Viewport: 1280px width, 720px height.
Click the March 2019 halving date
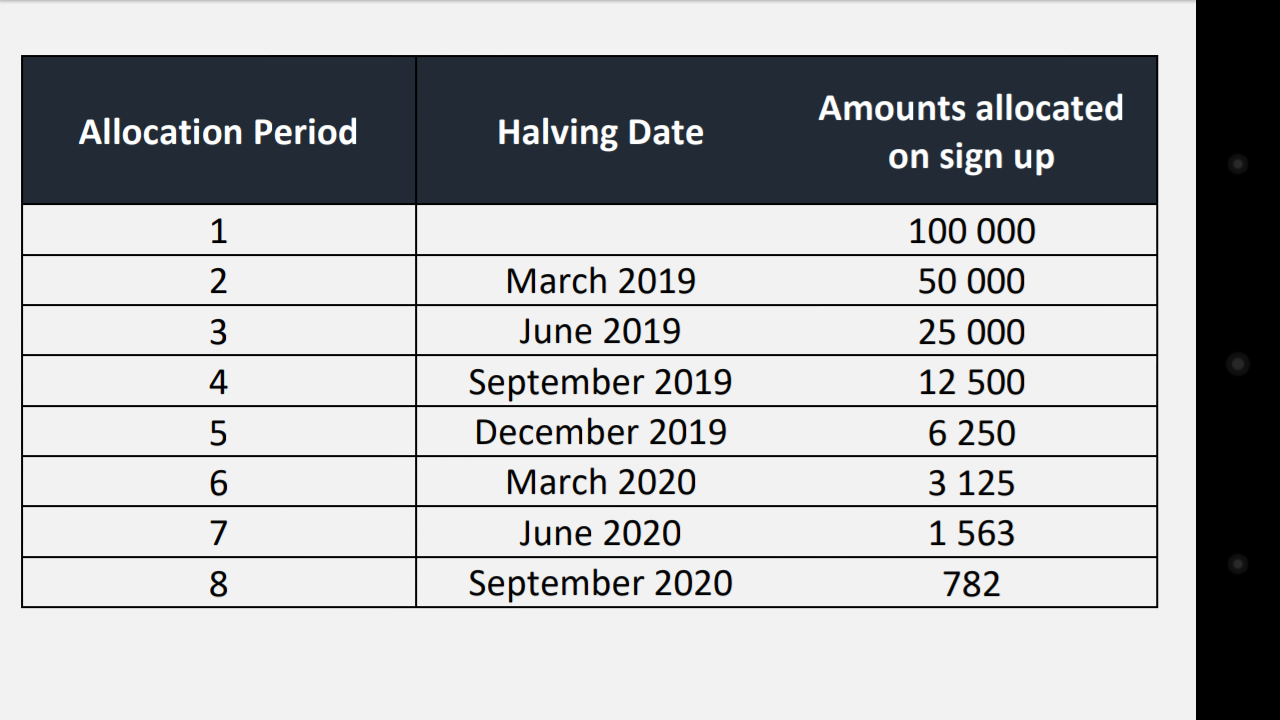pyautogui.click(x=600, y=281)
